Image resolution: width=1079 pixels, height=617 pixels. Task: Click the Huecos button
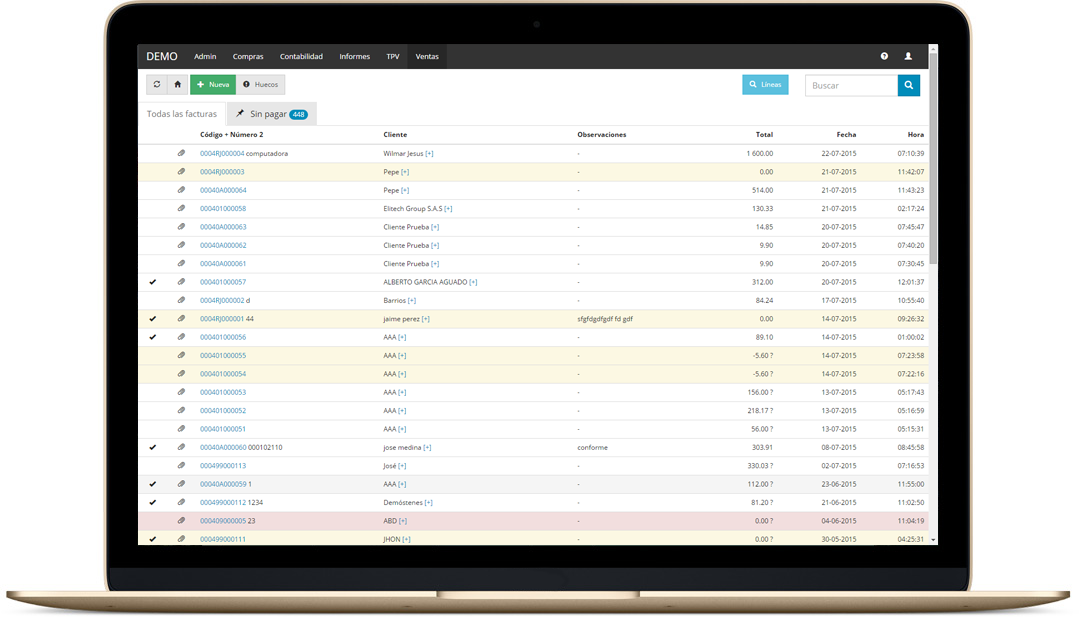[x=261, y=85]
